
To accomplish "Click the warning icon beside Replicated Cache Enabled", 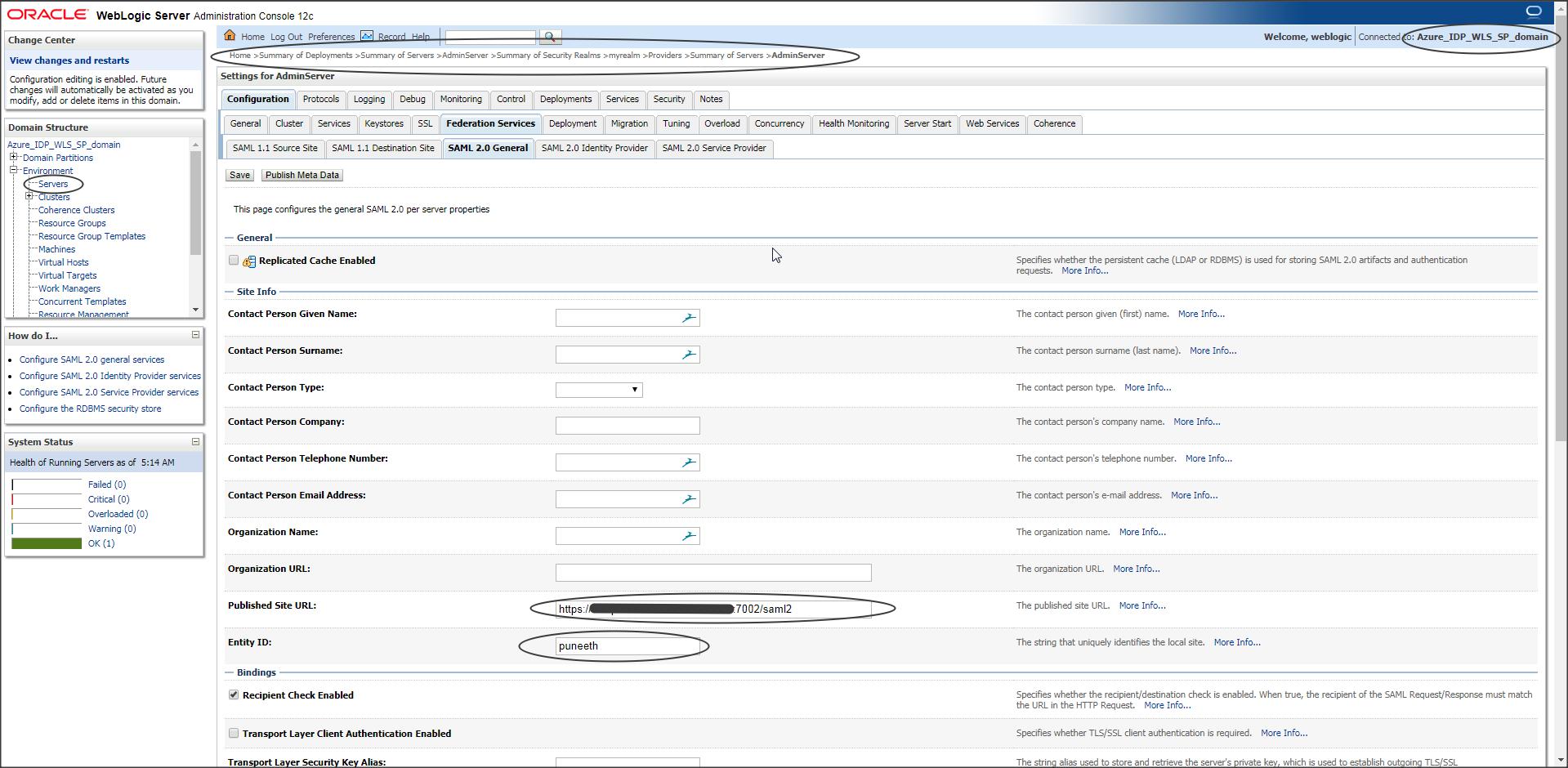I will tap(249, 261).
